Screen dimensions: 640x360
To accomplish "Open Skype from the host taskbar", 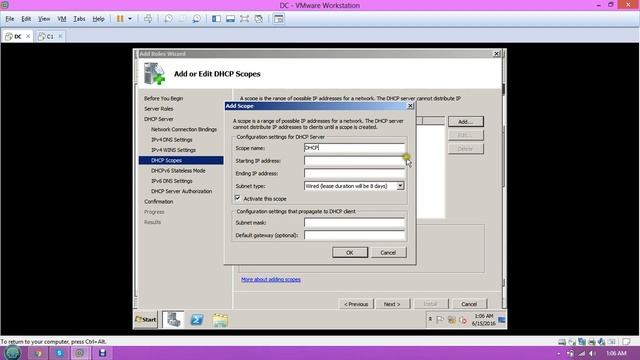I will pyautogui.click(x=59, y=353).
